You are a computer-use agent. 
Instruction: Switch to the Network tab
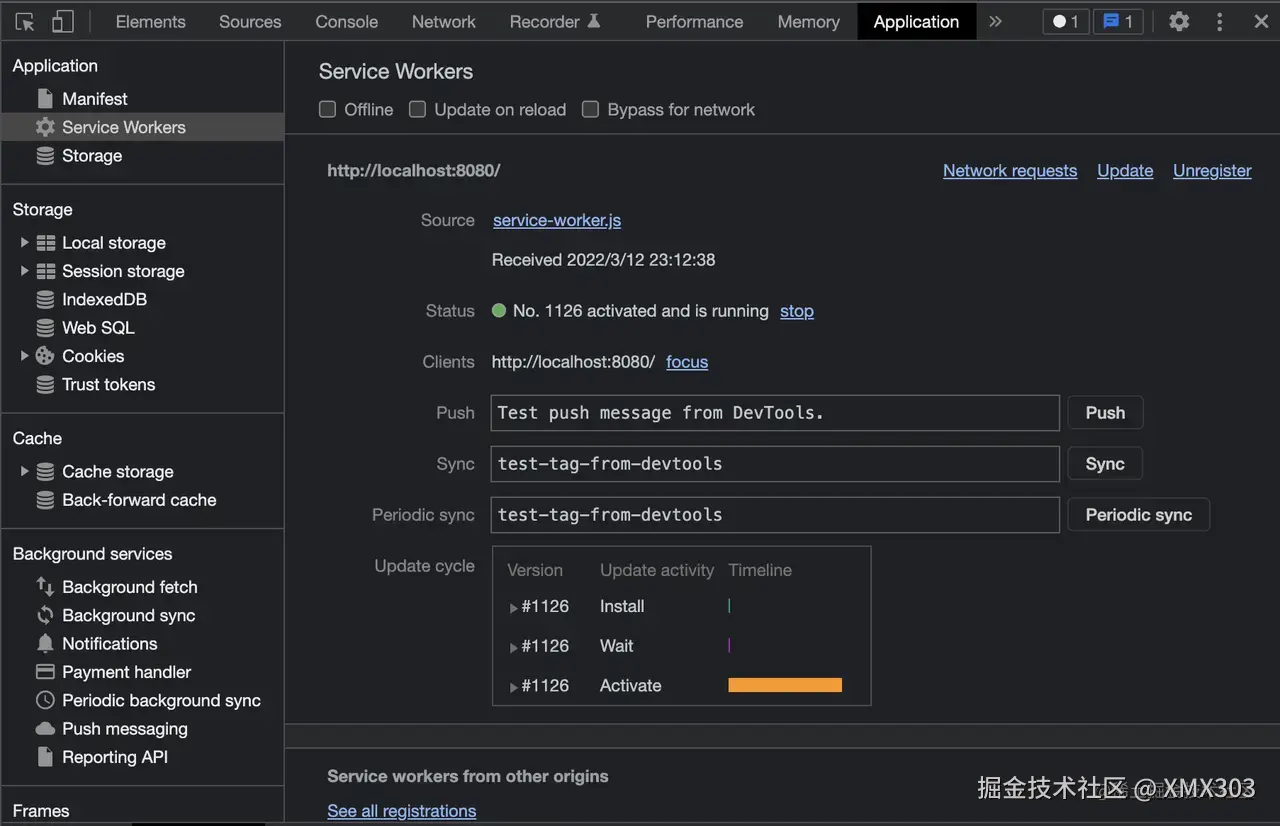pos(444,21)
